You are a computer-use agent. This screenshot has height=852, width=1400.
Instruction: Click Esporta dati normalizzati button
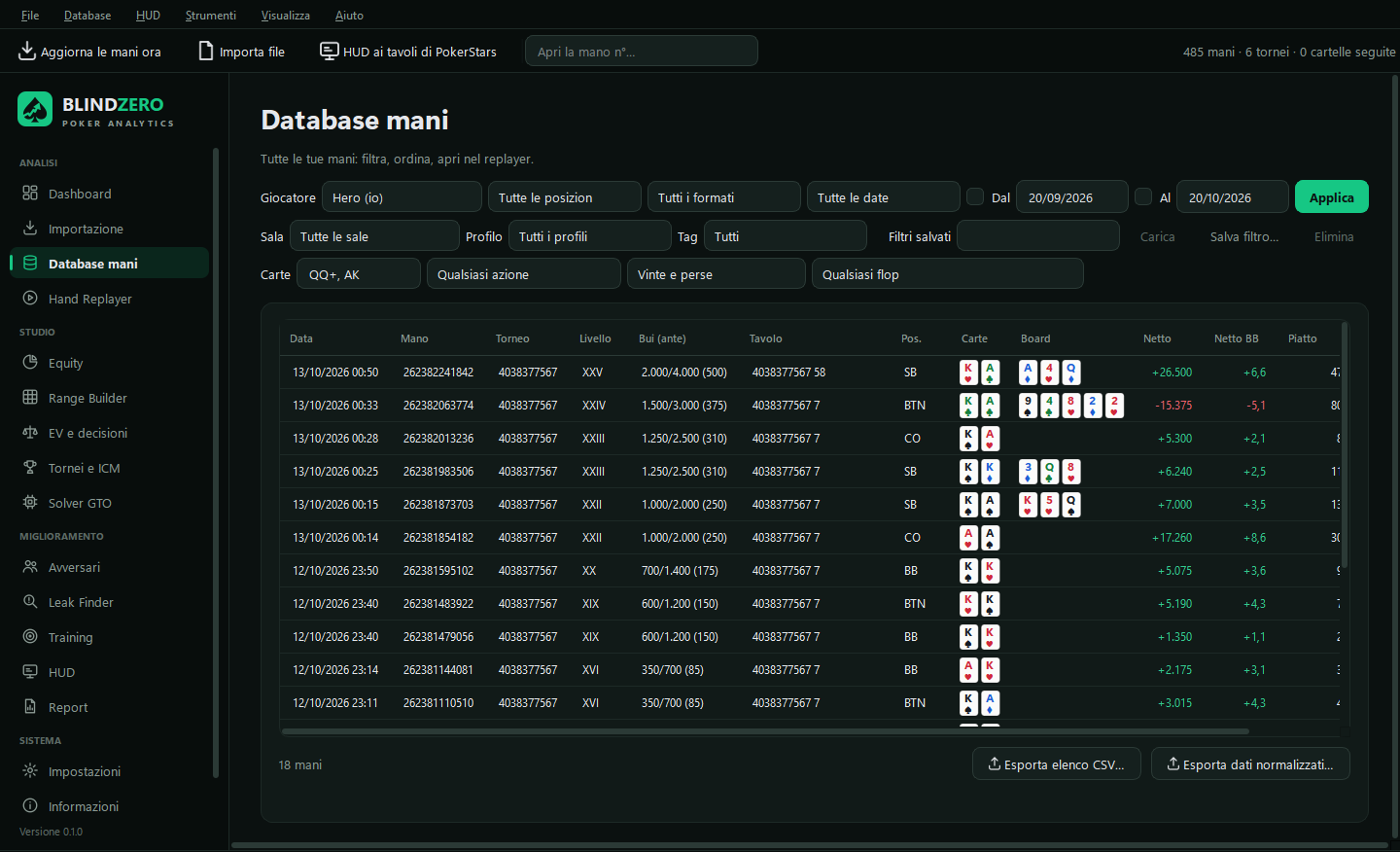pos(1250,764)
